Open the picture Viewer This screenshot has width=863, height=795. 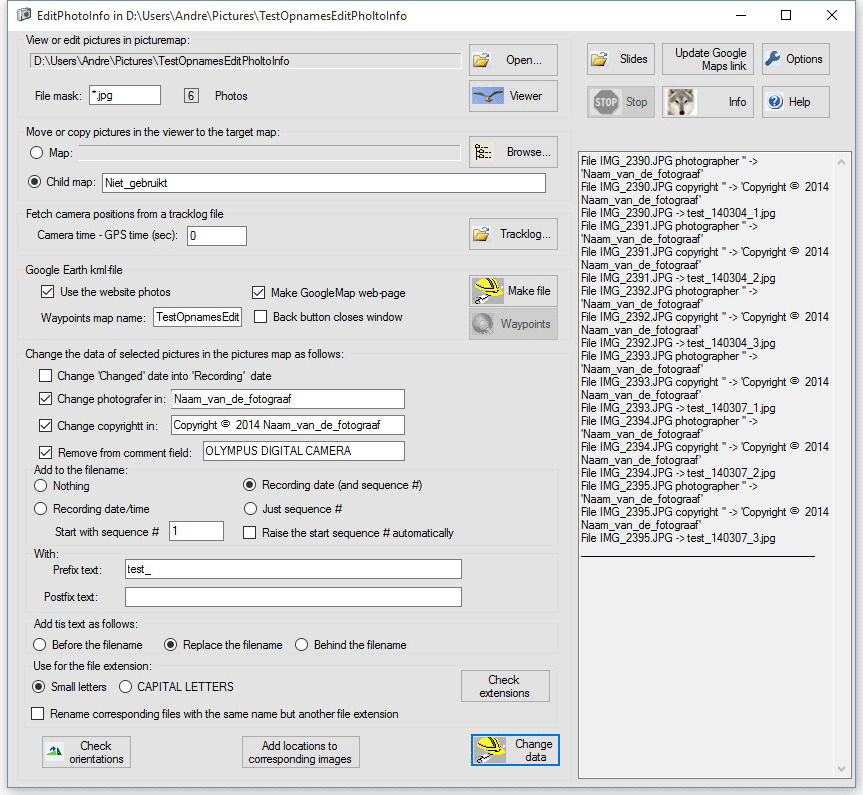point(513,96)
